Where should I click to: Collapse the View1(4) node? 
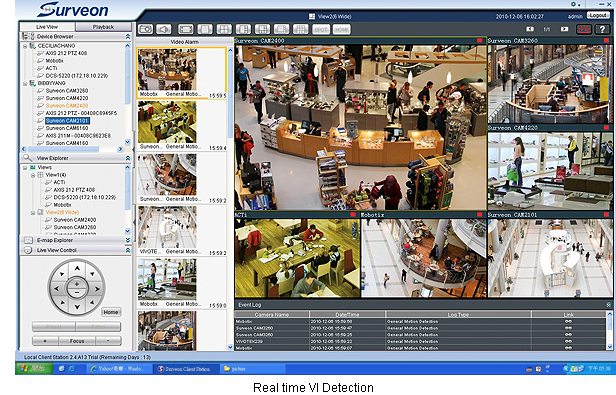point(33,175)
